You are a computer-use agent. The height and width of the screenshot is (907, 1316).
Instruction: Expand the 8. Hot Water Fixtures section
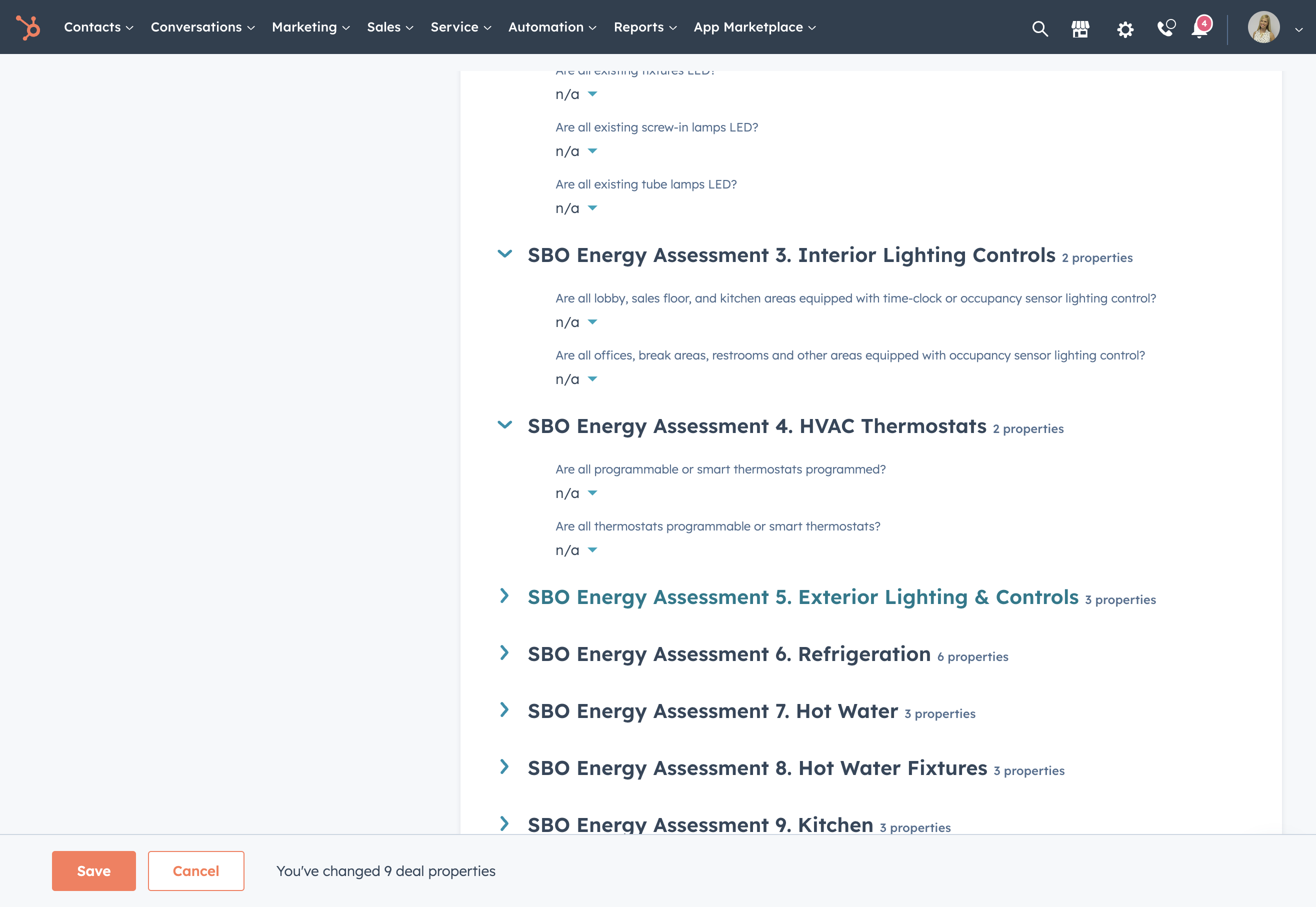(x=504, y=766)
